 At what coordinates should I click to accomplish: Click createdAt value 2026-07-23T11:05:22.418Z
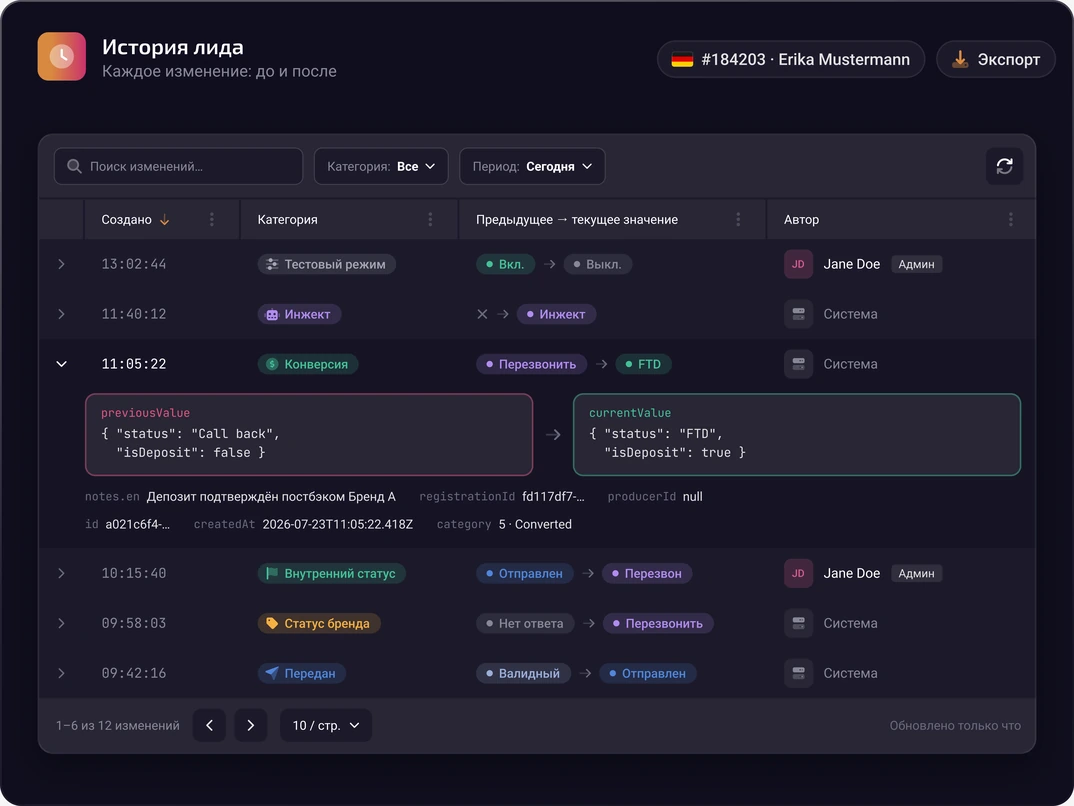[338, 525]
